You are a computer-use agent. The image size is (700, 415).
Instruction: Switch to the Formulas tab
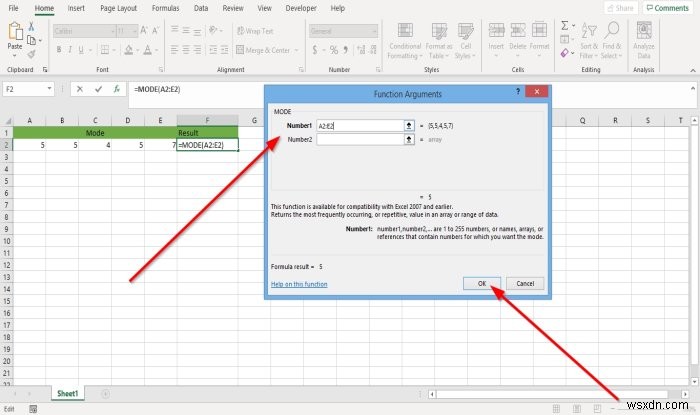166,8
